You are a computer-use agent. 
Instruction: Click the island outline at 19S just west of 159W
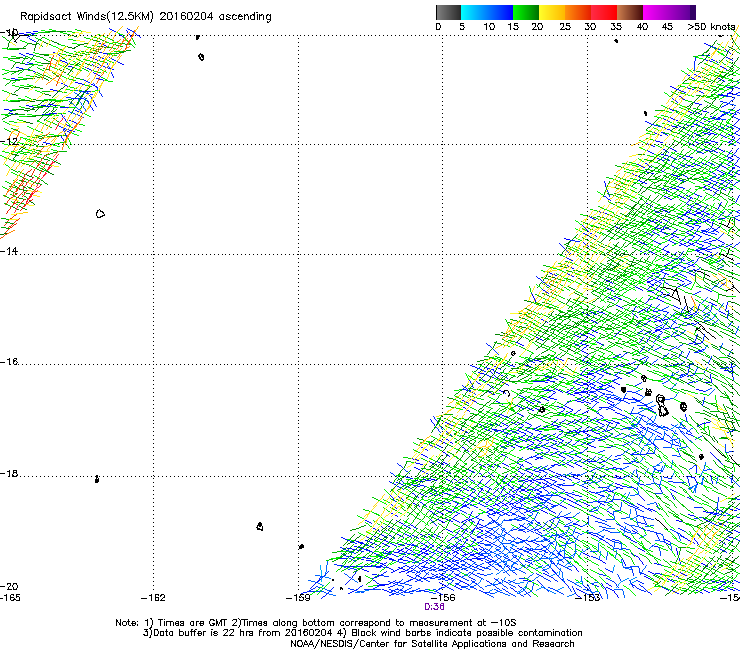click(x=260, y=526)
